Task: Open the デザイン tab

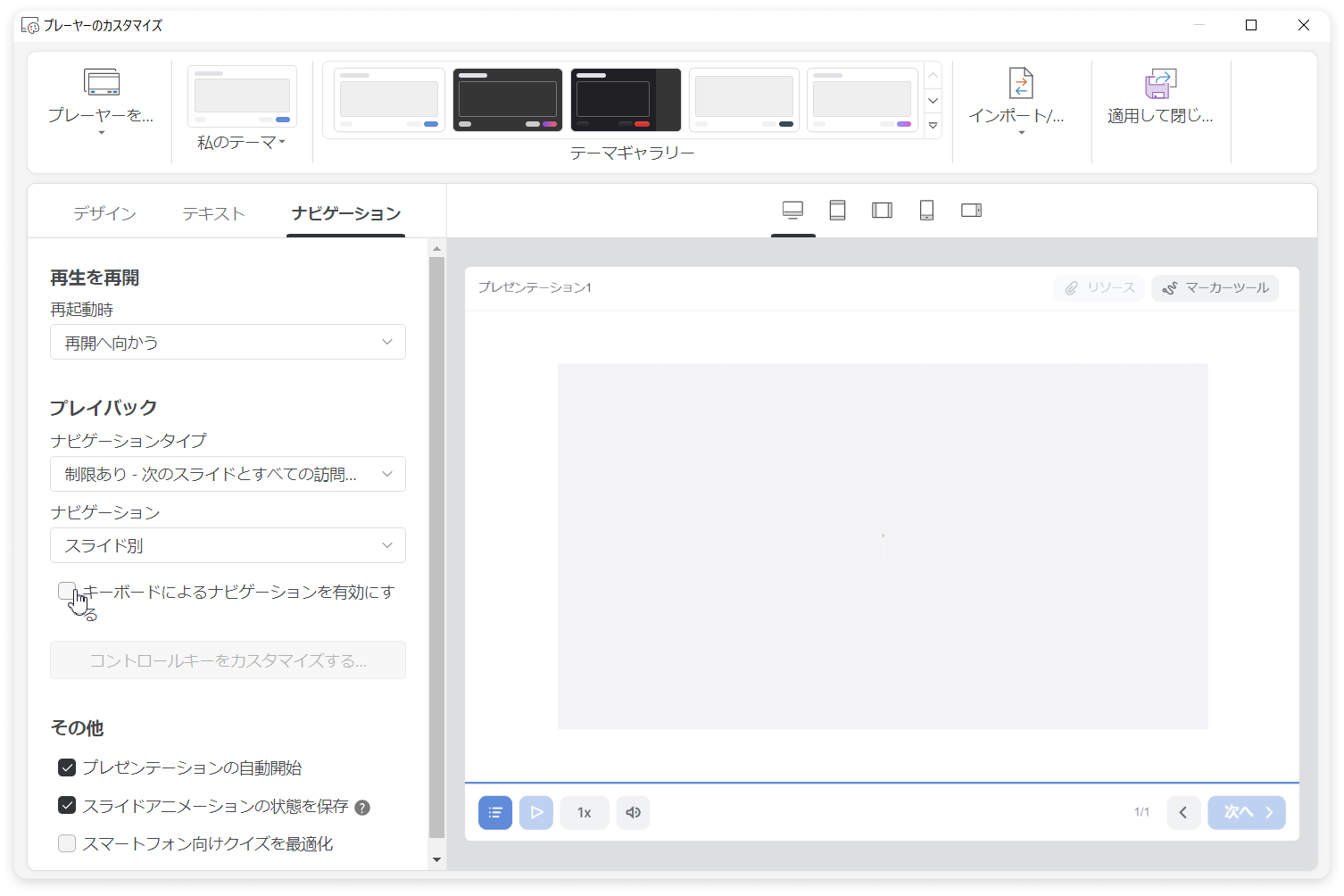Action: click(104, 213)
